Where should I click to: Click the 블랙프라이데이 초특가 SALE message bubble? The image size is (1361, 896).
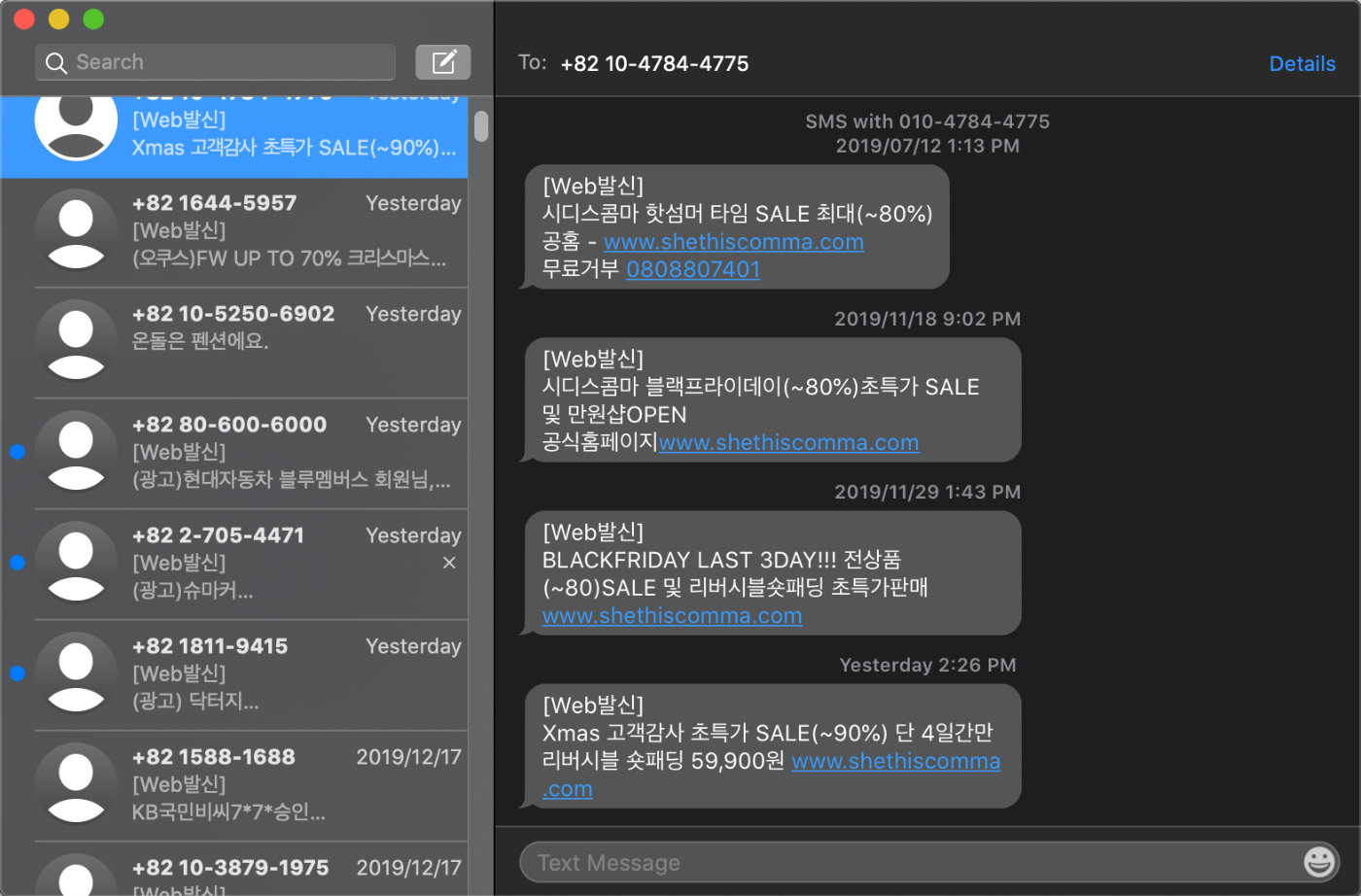772,399
